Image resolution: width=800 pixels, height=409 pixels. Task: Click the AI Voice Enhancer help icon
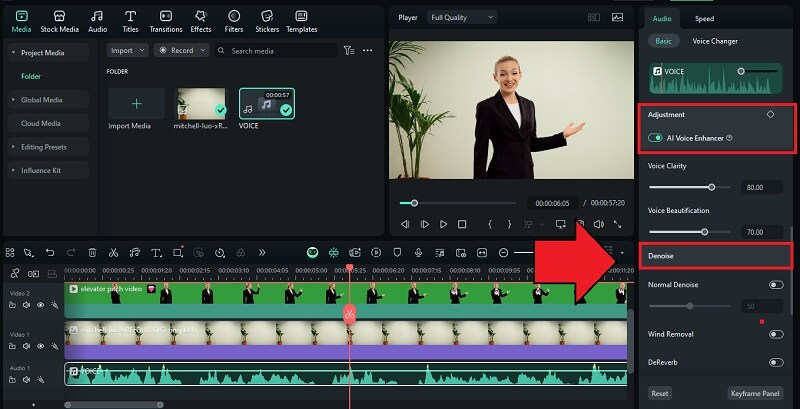coord(730,138)
